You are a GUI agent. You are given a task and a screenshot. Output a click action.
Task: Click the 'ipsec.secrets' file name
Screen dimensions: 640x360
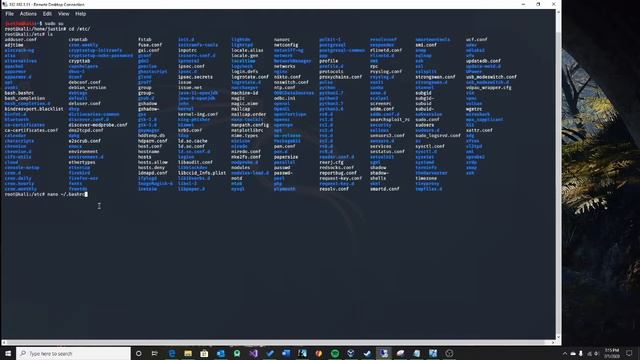point(195,77)
